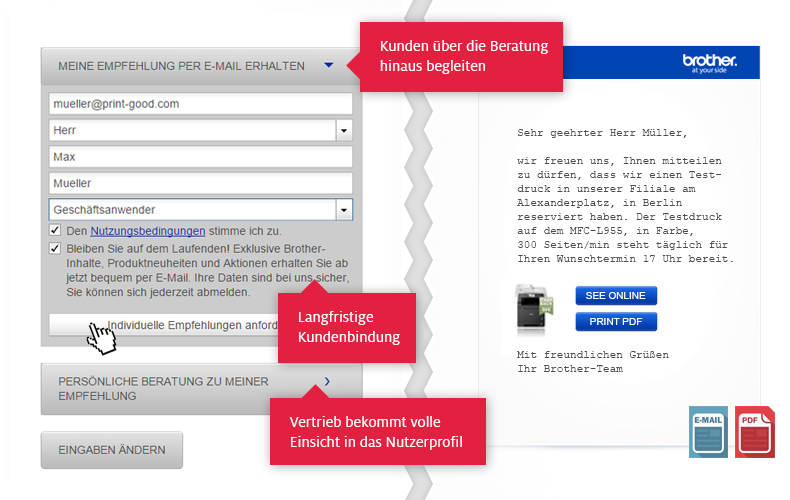The height and width of the screenshot is (500, 790).
Task: Click the E-MAIL document icon
Action: point(708,432)
